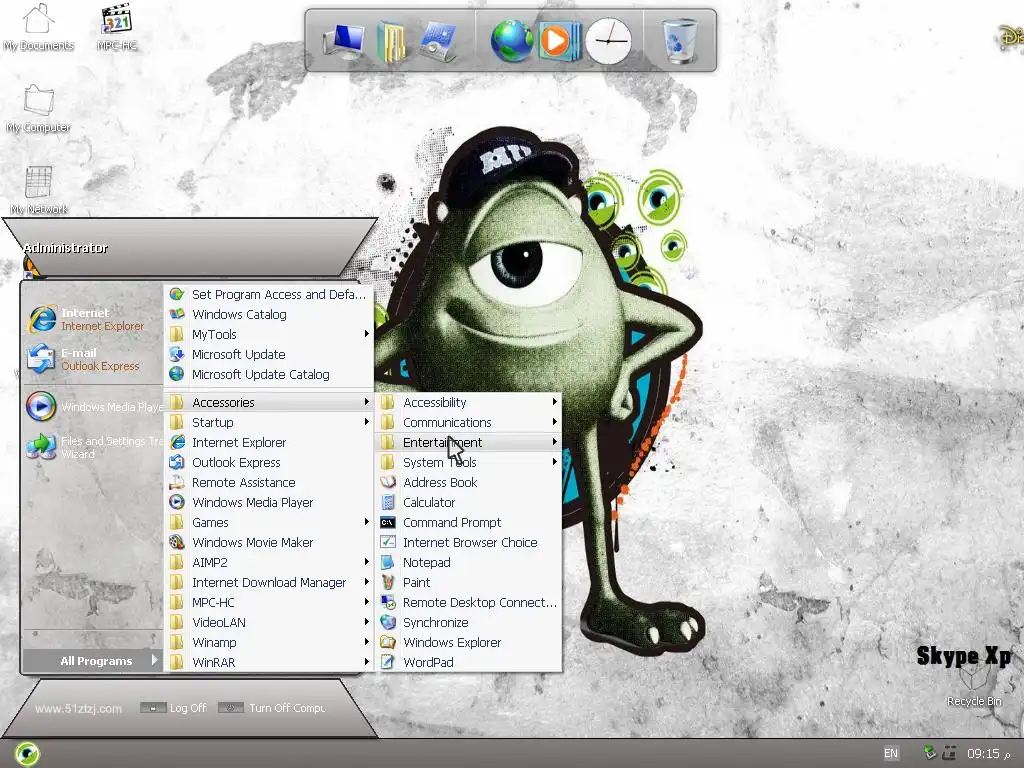Open Internet Explorer in All Programs list
Viewport: 1024px width, 768px height.
pyautogui.click(x=269, y=442)
